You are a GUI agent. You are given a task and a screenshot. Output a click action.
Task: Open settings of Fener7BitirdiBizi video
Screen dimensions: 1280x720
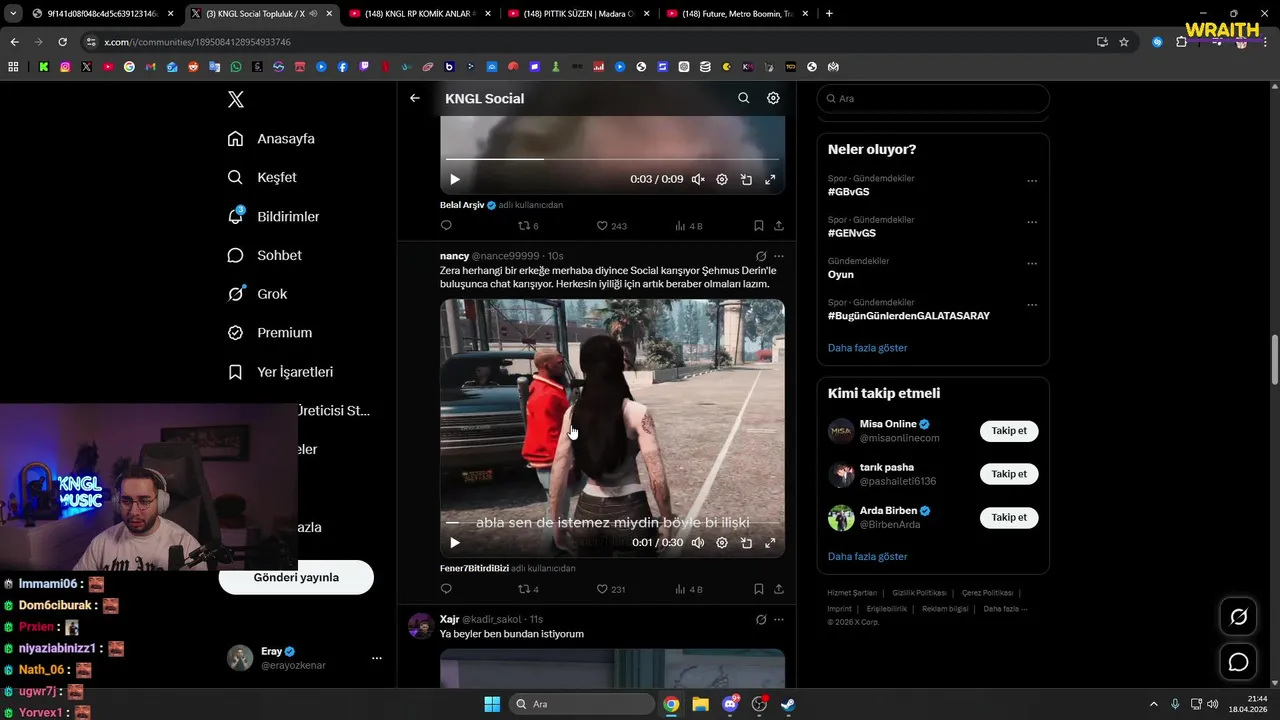point(722,542)
